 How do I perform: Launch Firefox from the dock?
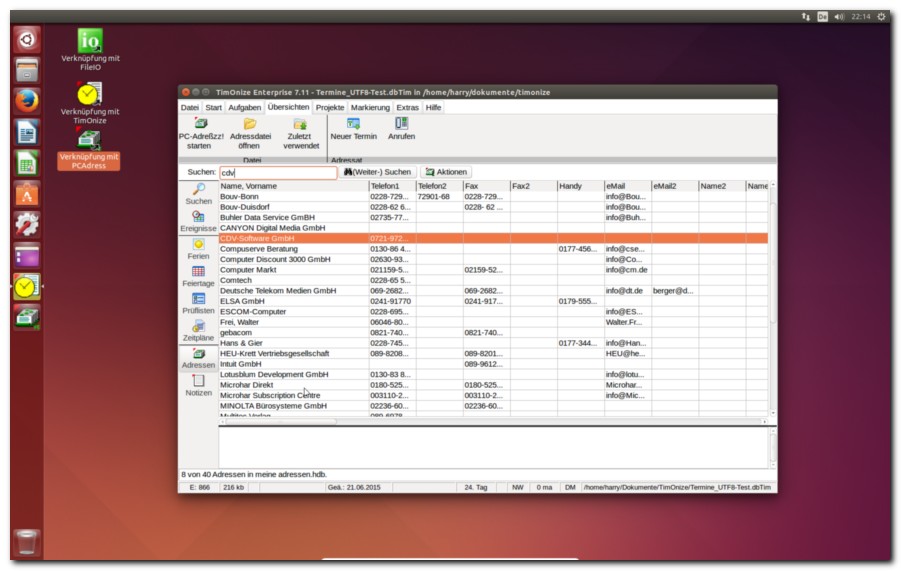(x=26, y=101)
